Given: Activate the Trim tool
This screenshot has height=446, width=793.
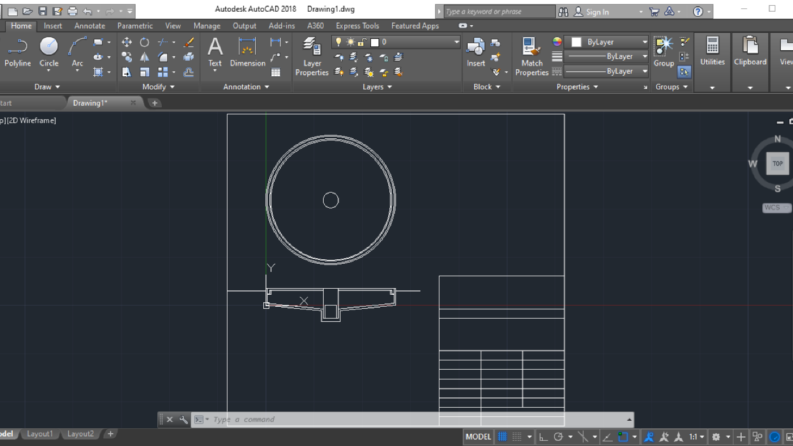Looking at the screenshot, I should 162,42.
